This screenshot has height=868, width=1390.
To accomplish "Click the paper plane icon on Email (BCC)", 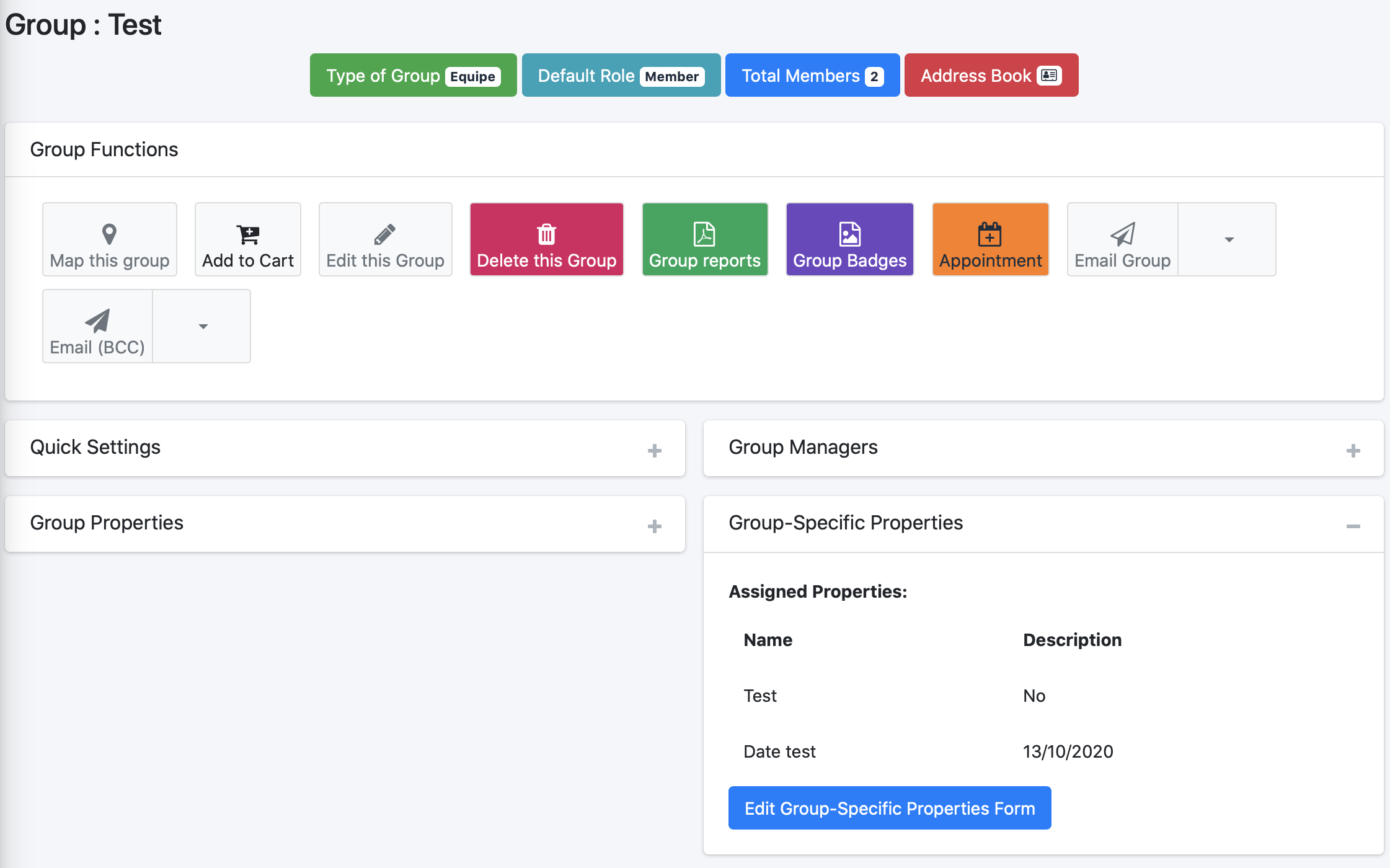I will pyautogui.click(x=97, y=321).
